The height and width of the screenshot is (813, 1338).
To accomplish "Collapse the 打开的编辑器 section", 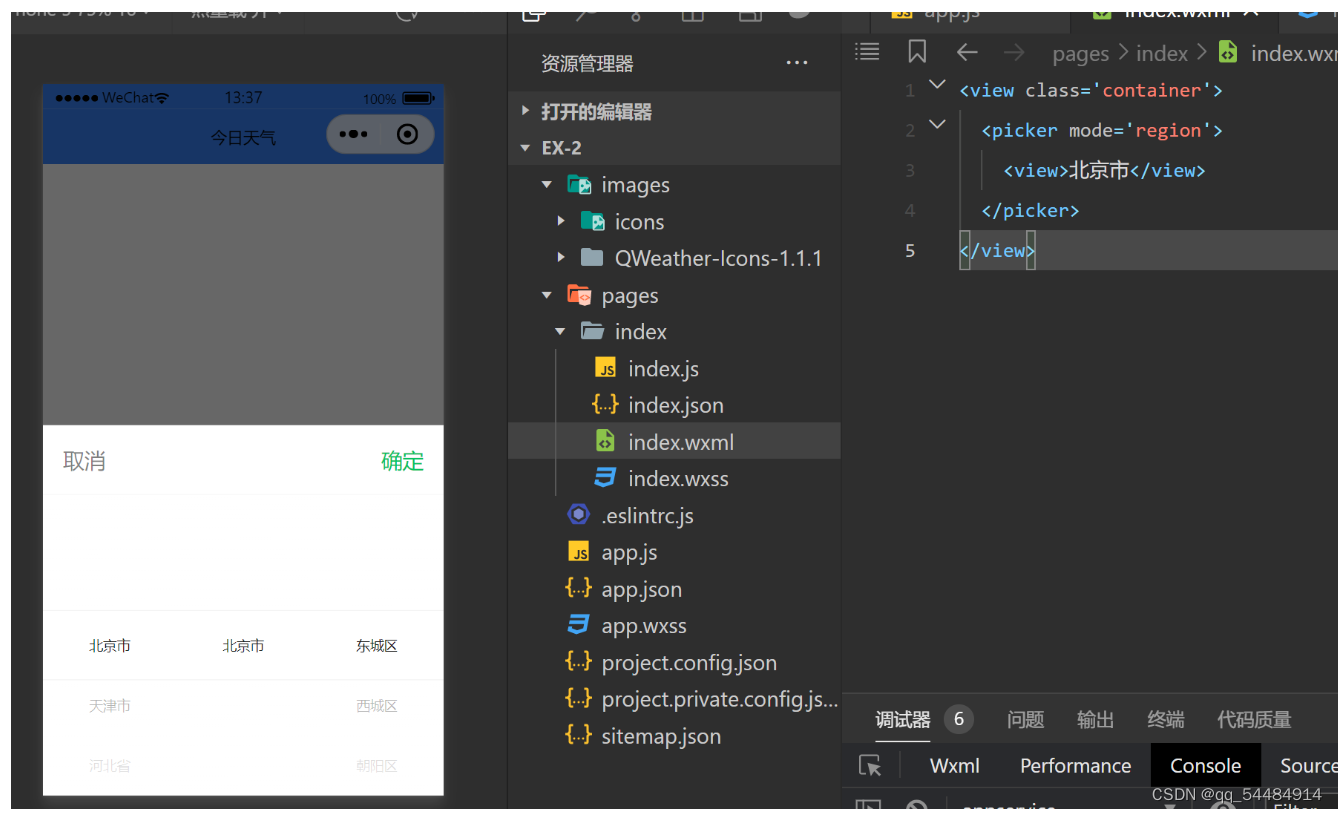I will [525, 111].
